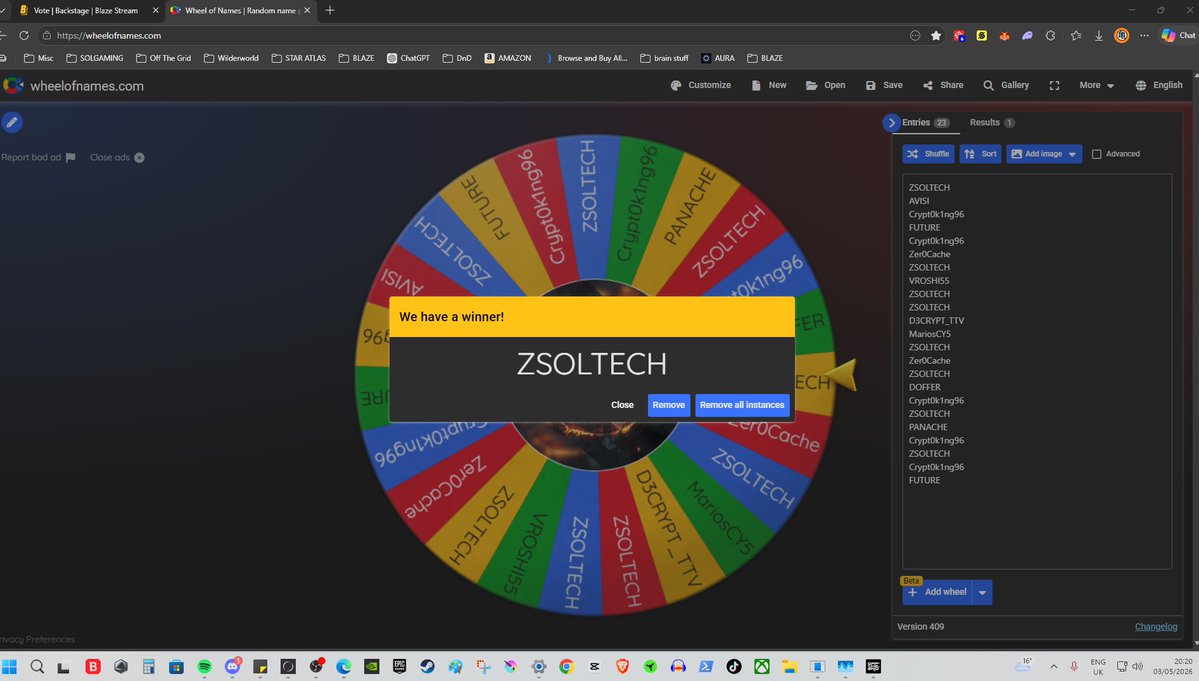1199x681 pixels.
Task: Click Remove all instances button
Action: coord(742,405)
